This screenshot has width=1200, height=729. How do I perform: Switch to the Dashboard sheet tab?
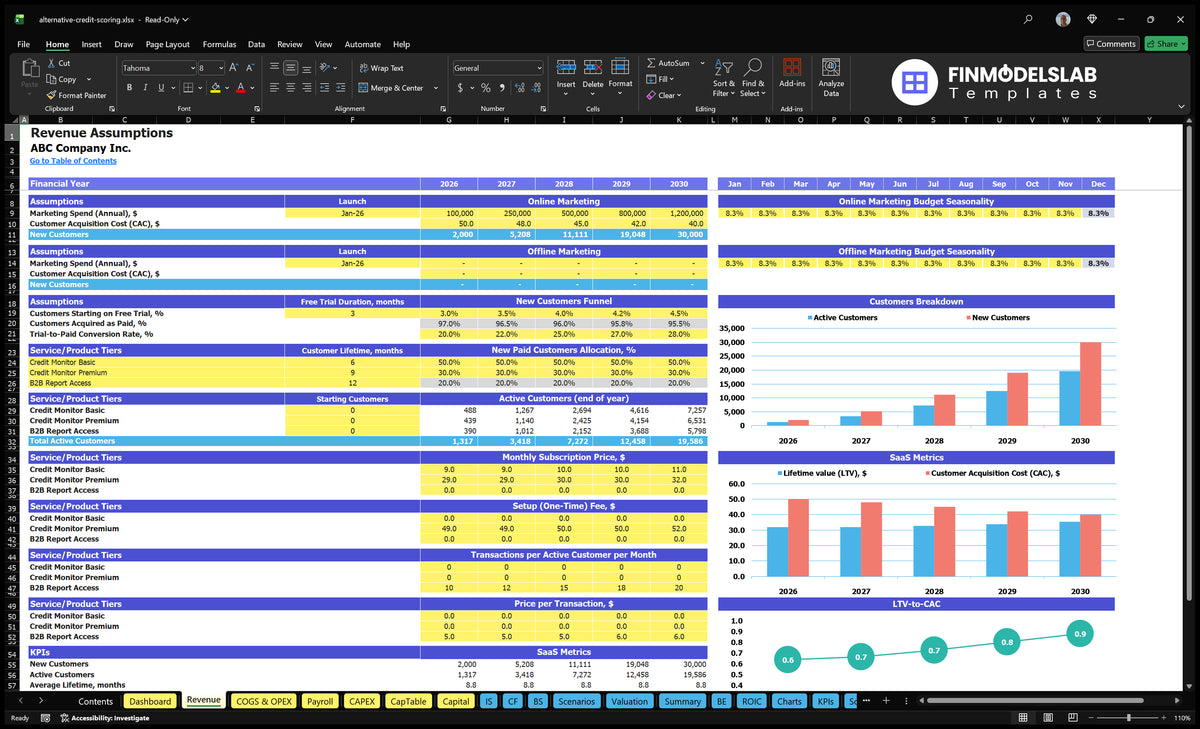click(150, 701)
